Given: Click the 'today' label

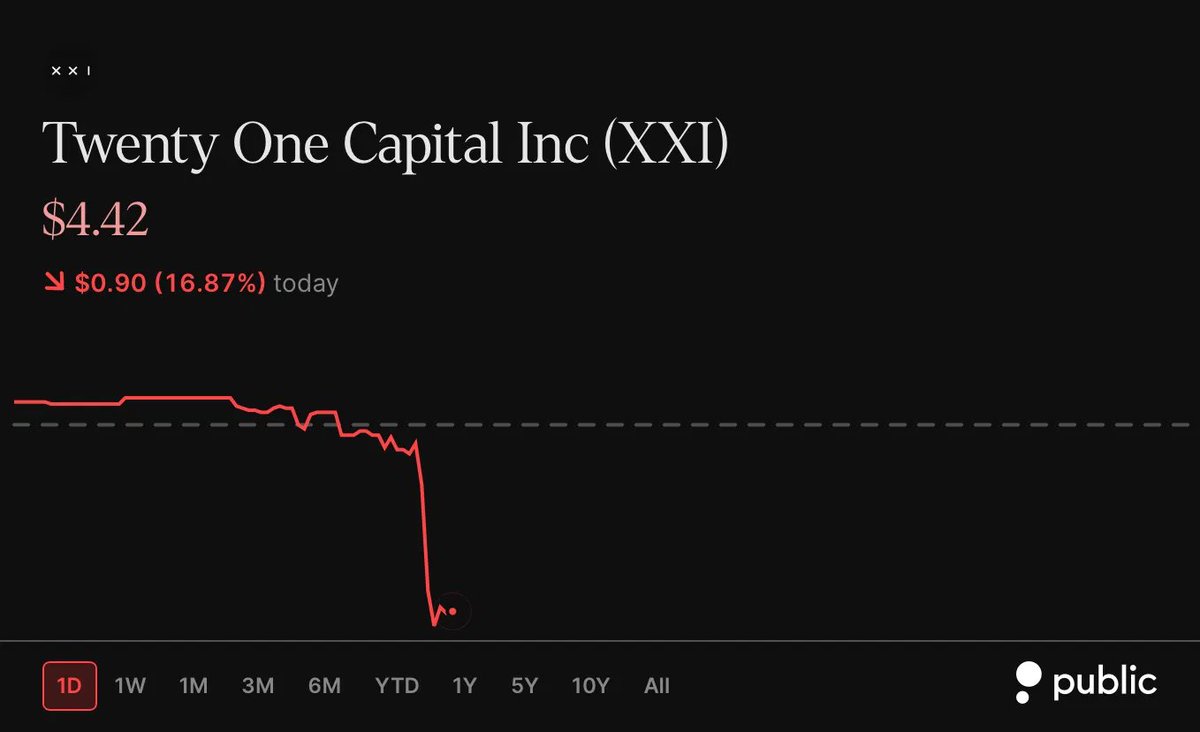Looking at the screenshot, I should (x=306, y=284).
